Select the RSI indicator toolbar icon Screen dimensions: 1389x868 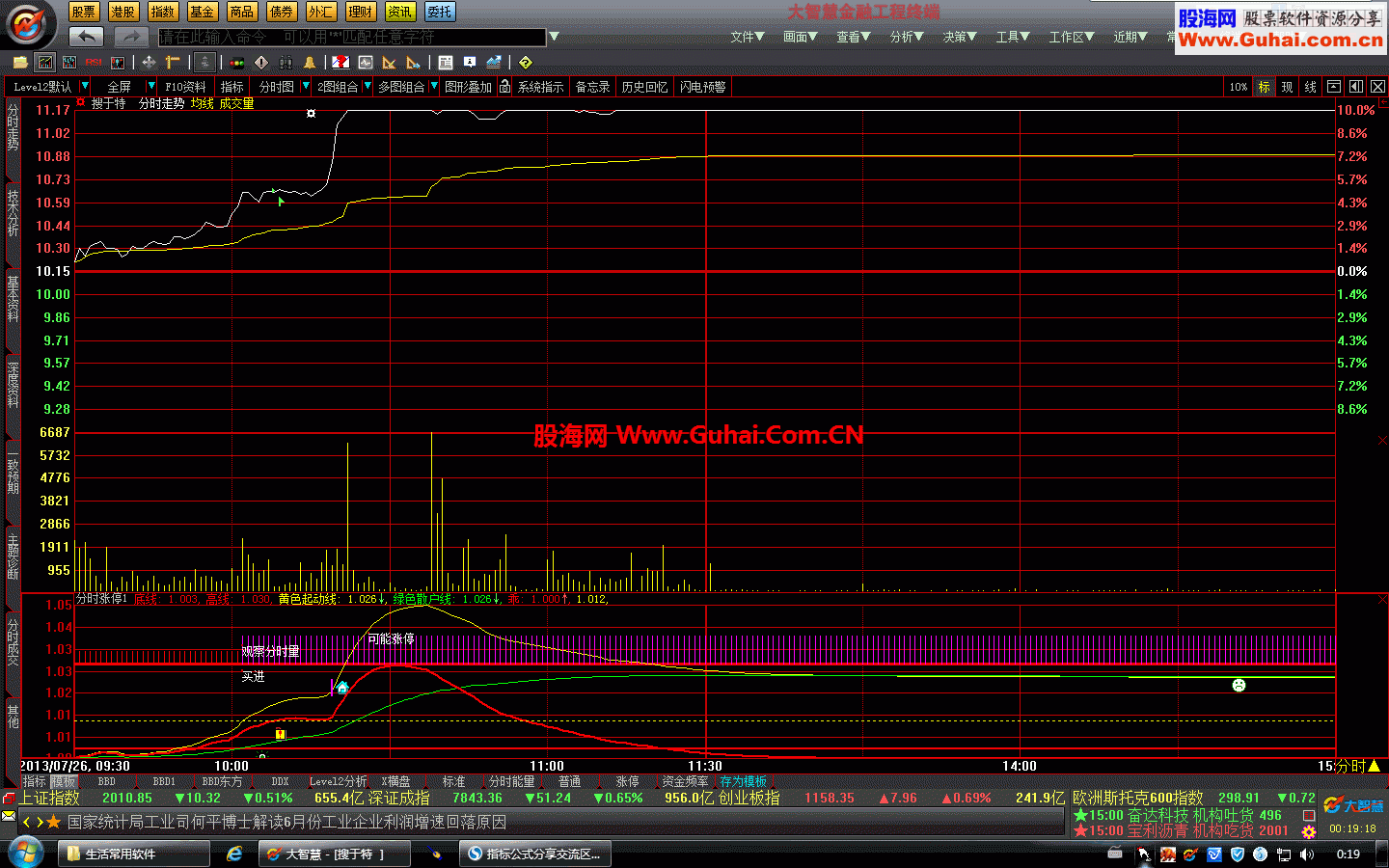[94, 62]
